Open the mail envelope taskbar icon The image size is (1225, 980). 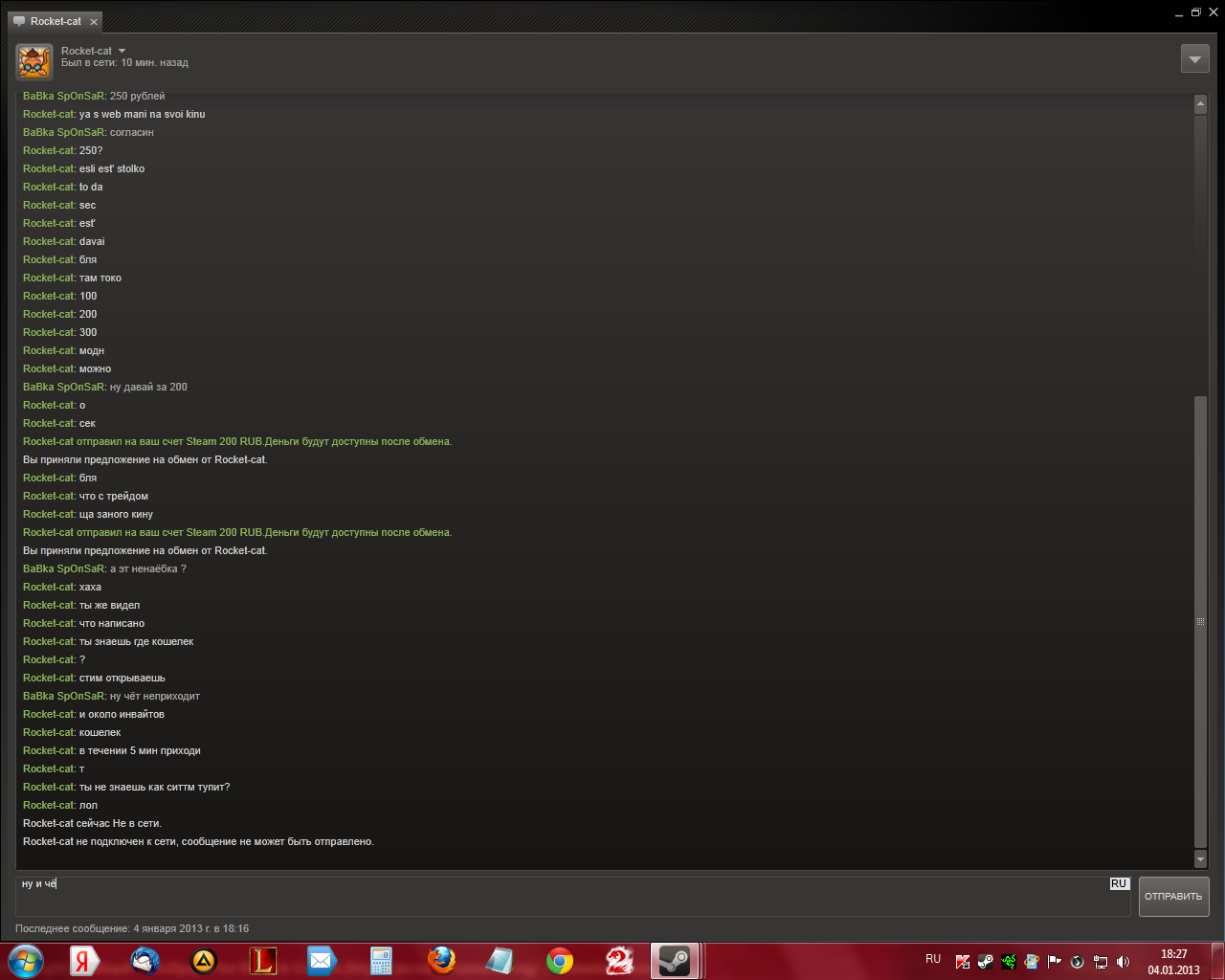[x=322, y=961]
